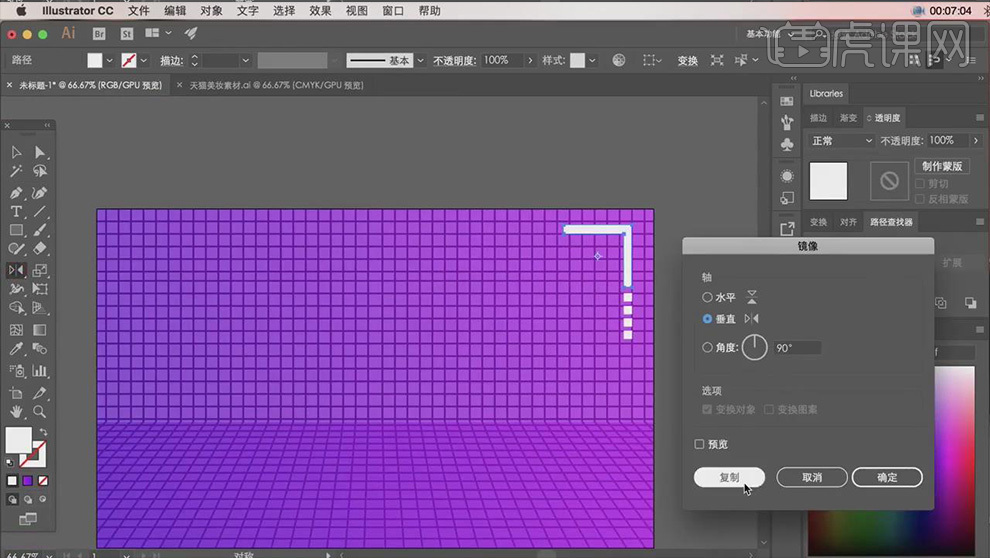The height and width of the screenshot is (558, 990).
Task: Toggle the invert mask checkbox
Action: pyautogui.click(x=920, y=199)
